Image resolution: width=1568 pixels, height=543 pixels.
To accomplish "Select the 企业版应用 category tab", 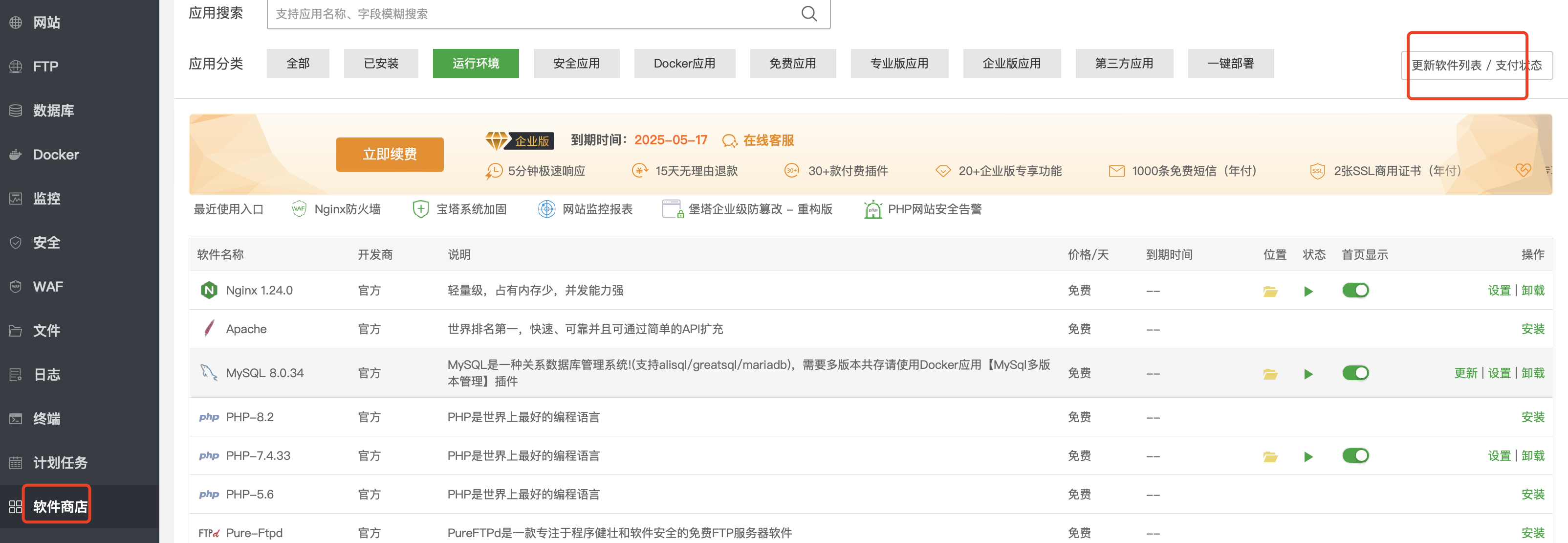I will [x=1012, y=64].
